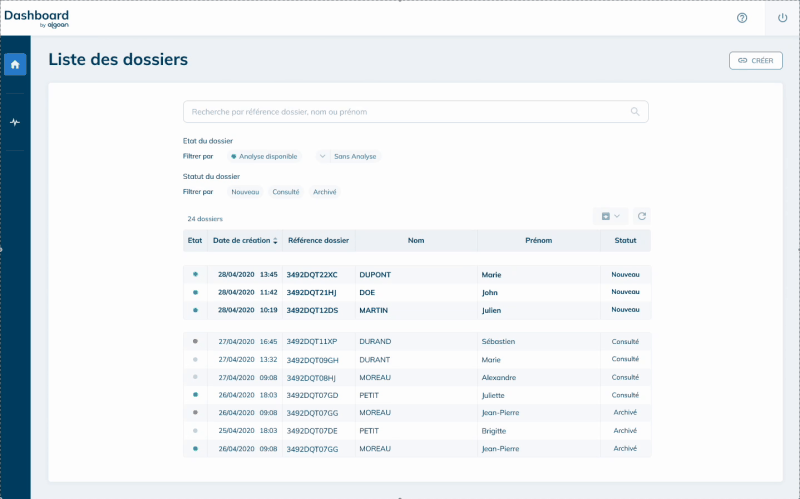Viewport: 800px width, 499px height.
Task: Click the refresh list icon
Action: click(642, 216)
